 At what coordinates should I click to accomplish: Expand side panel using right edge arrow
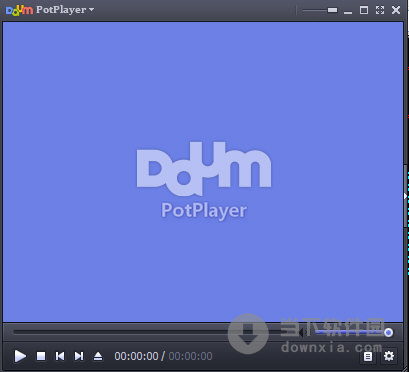click(x=405, y=196)
